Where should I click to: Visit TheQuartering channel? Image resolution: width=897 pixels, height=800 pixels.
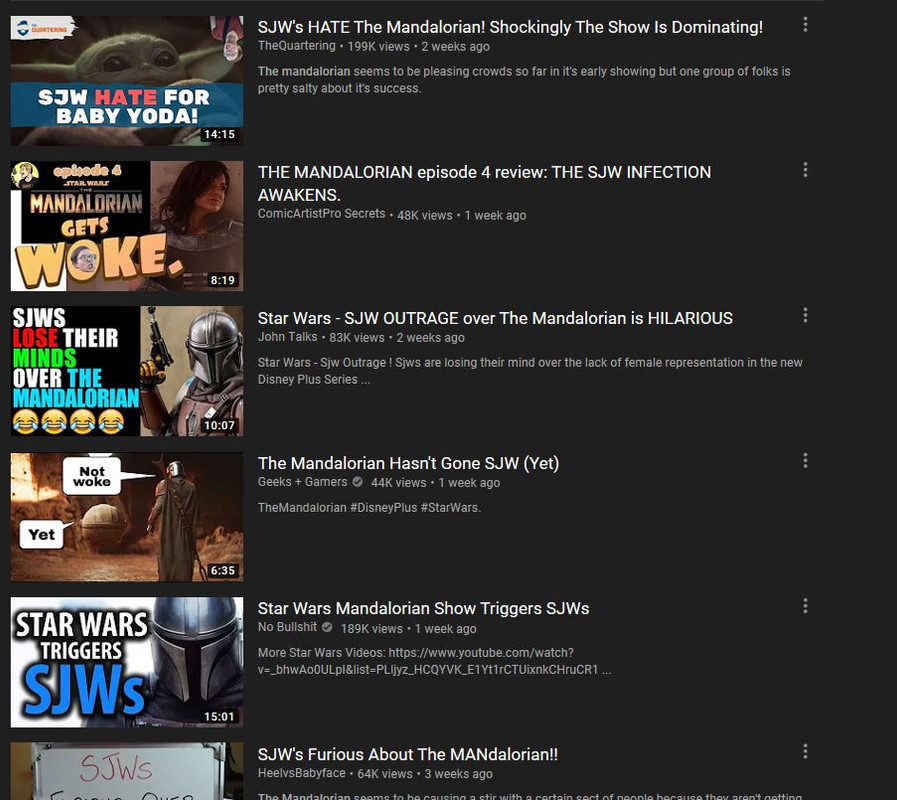296,46
